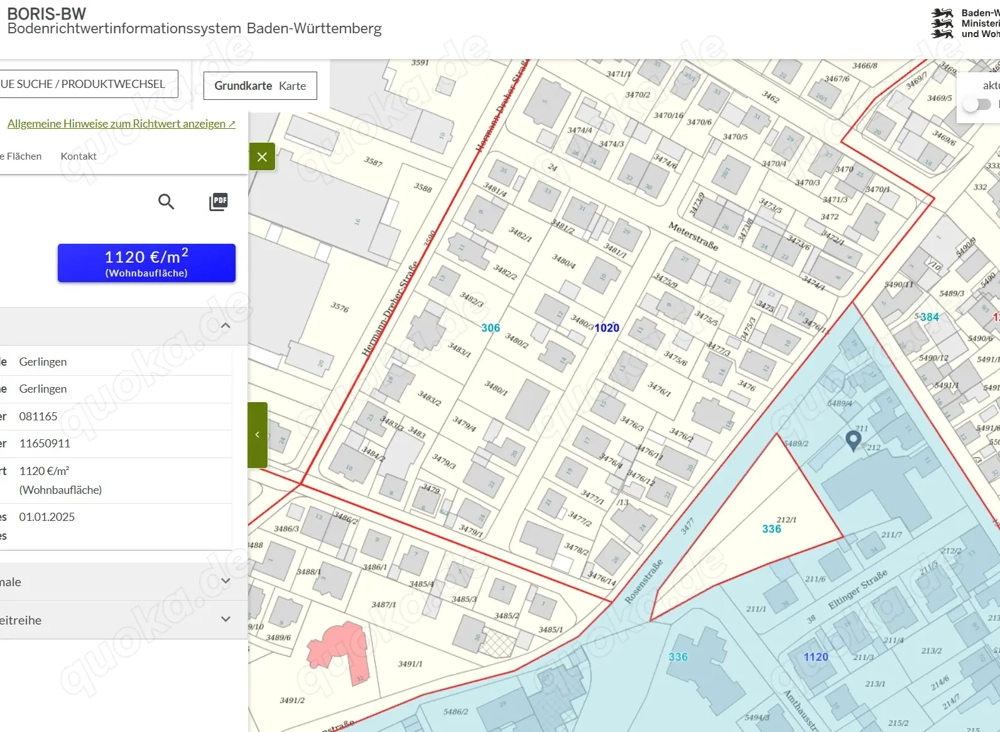Click the Baden-Württemberg lion crest logo

(943, 24)
